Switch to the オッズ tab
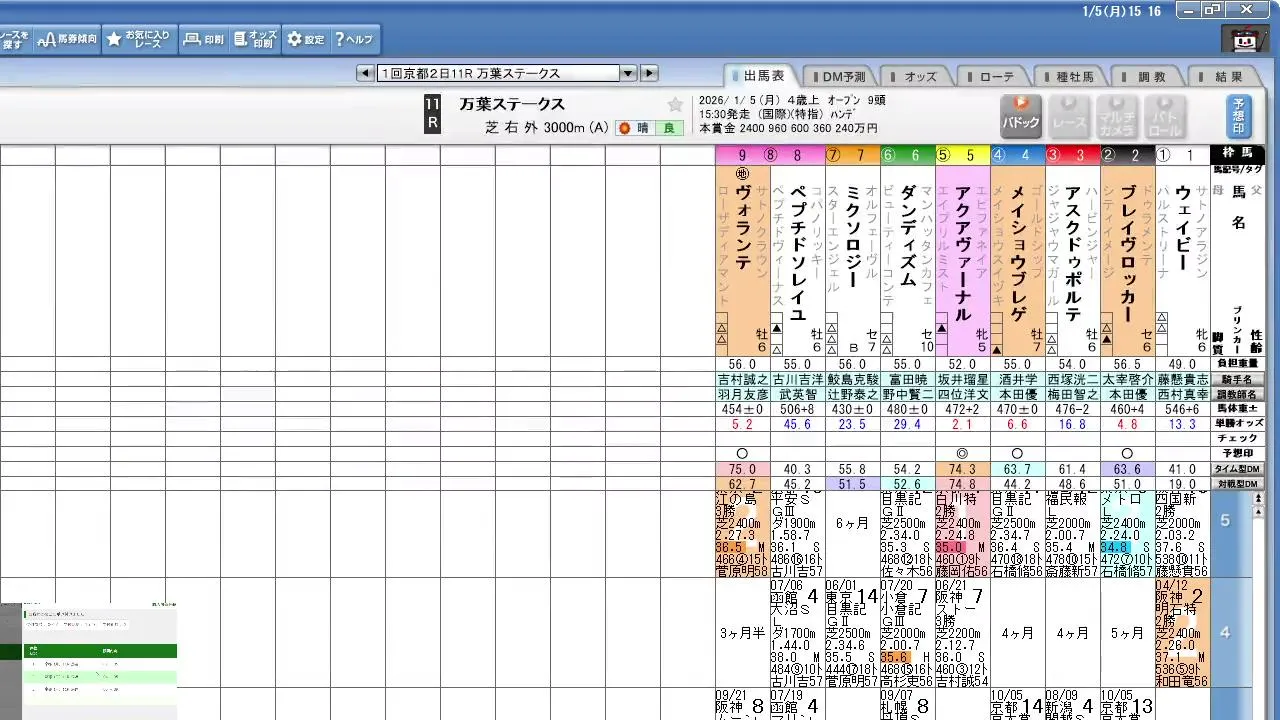This screenshot has width=1280, height=720. [x=918, y=76]
